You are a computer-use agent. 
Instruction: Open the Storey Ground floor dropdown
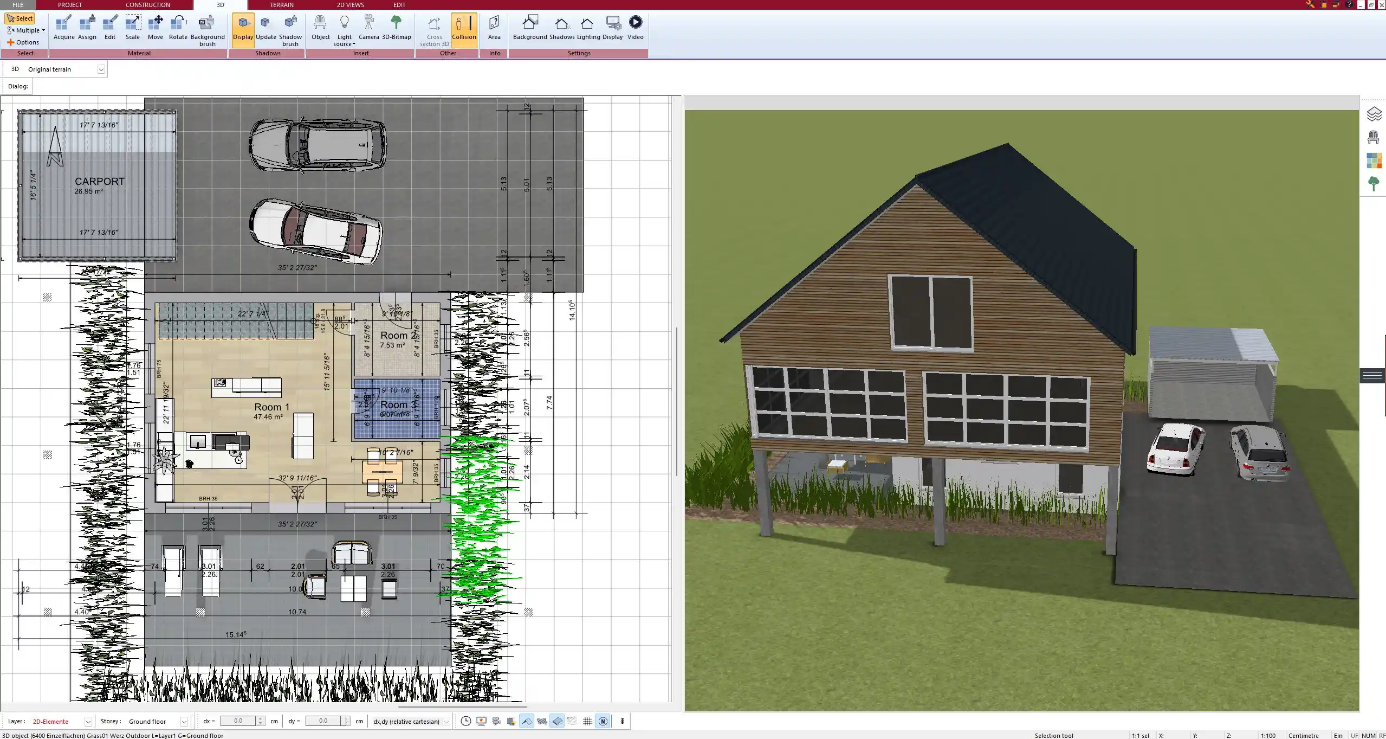click(x=183, y=721)
